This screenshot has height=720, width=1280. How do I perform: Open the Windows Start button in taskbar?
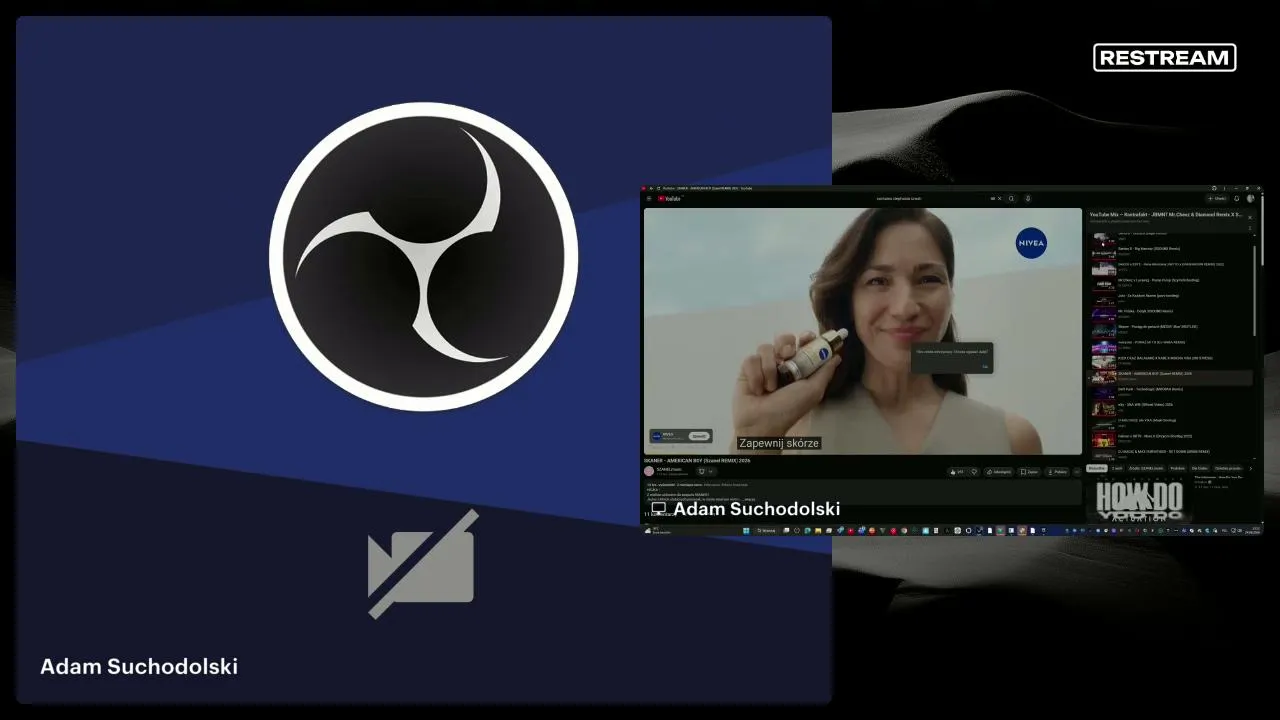pos(746,530)
